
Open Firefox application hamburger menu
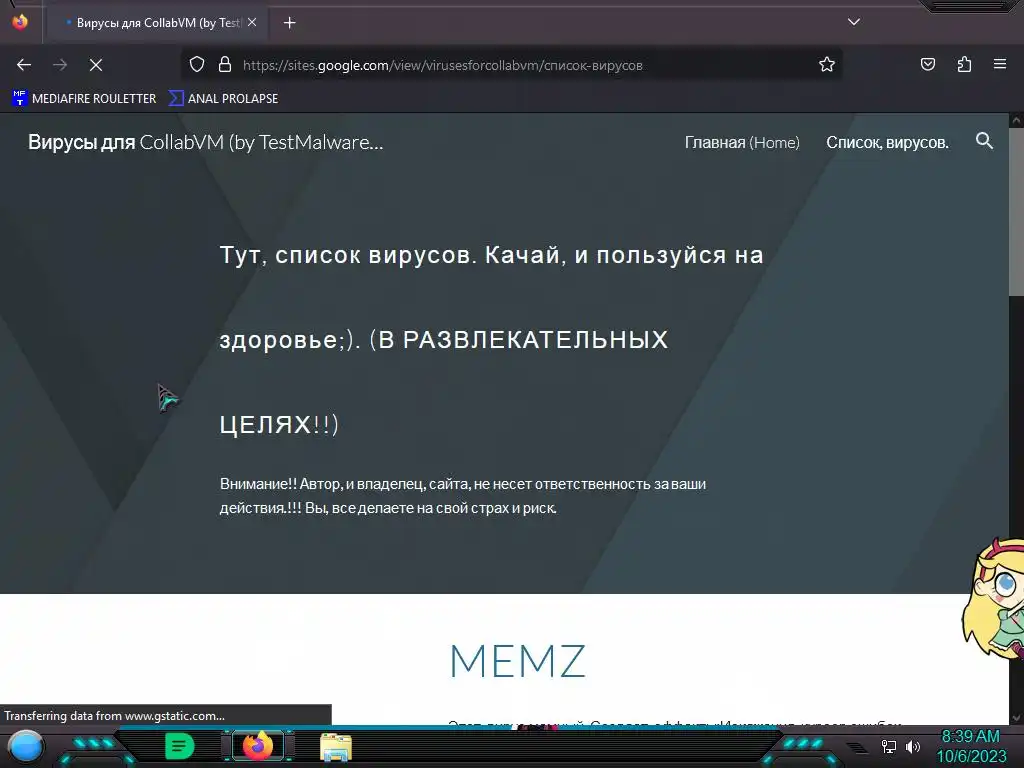(1000, 65)
